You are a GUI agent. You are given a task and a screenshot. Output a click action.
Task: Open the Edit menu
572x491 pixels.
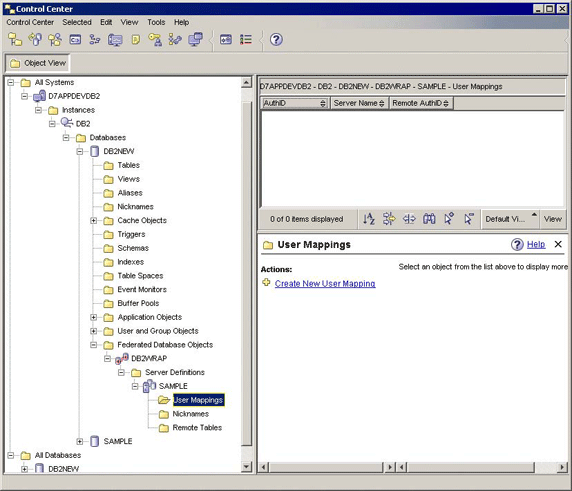pos(106,22)
